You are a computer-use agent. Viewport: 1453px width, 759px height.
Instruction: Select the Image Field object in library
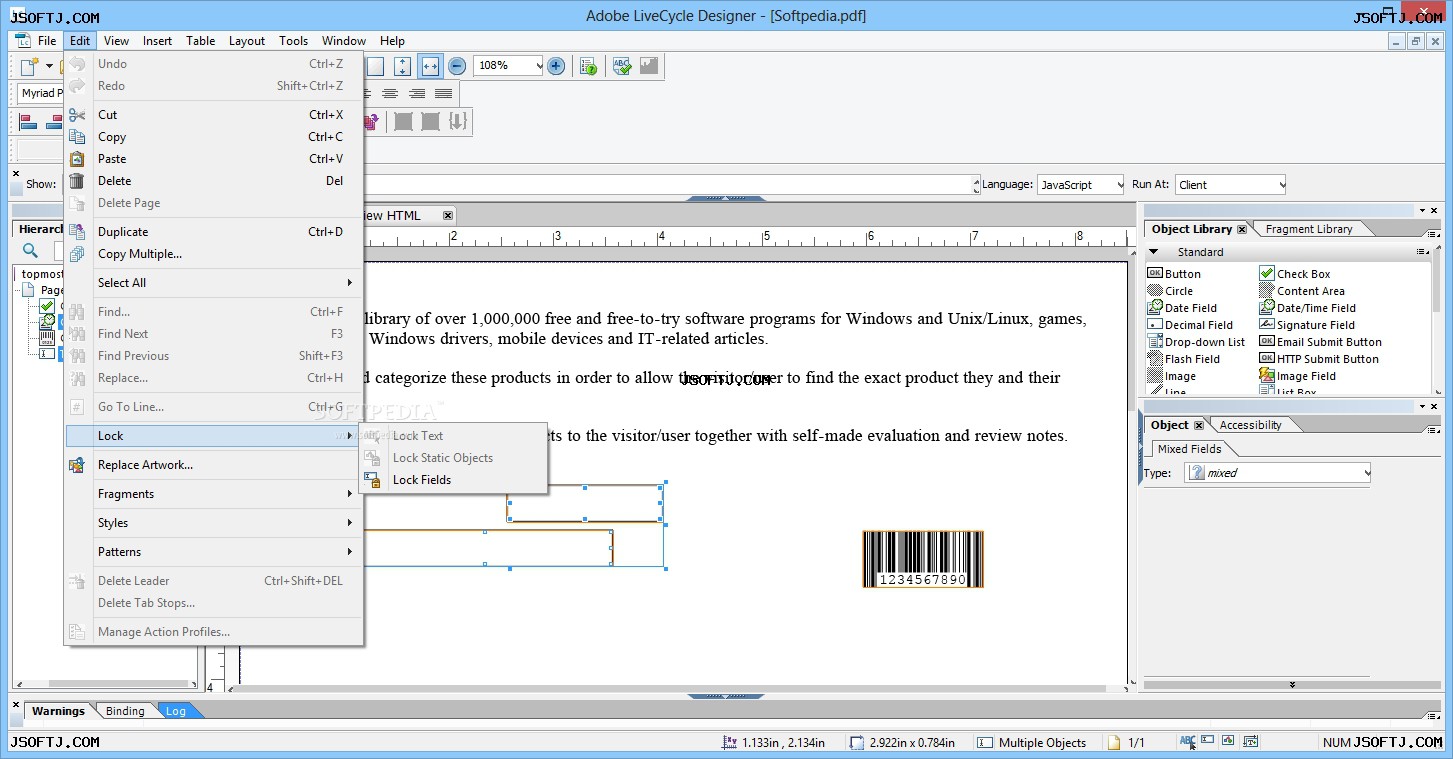pos(1298,376)
